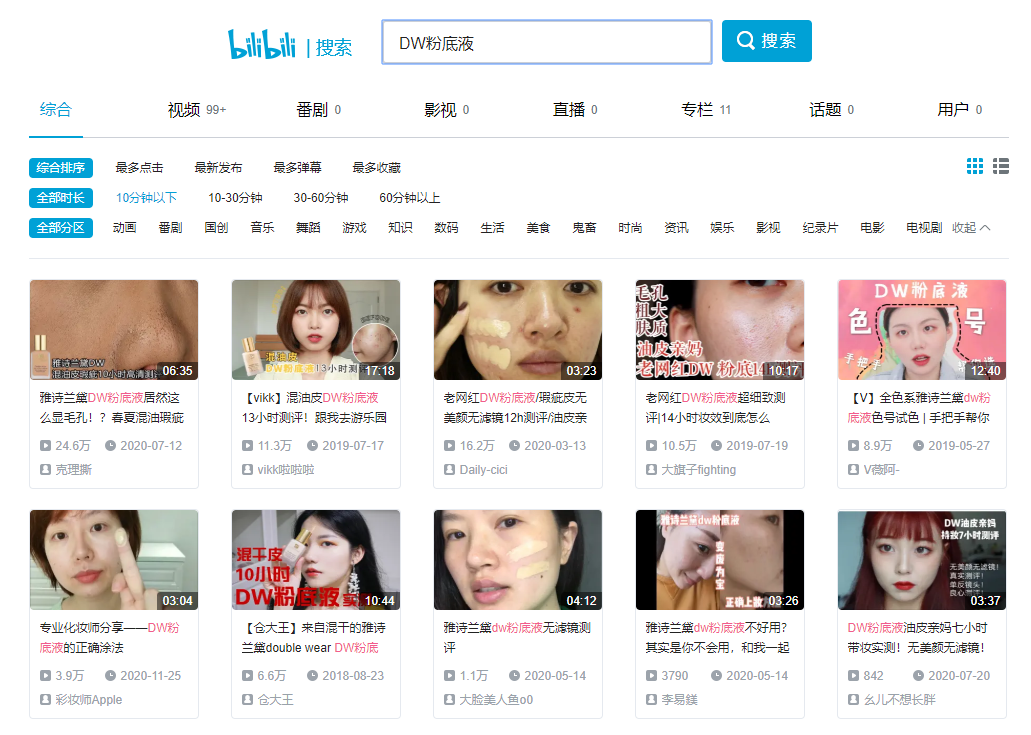Open the 10:17 video thumbnail
1031x735 pixels.
click(720, 330)
